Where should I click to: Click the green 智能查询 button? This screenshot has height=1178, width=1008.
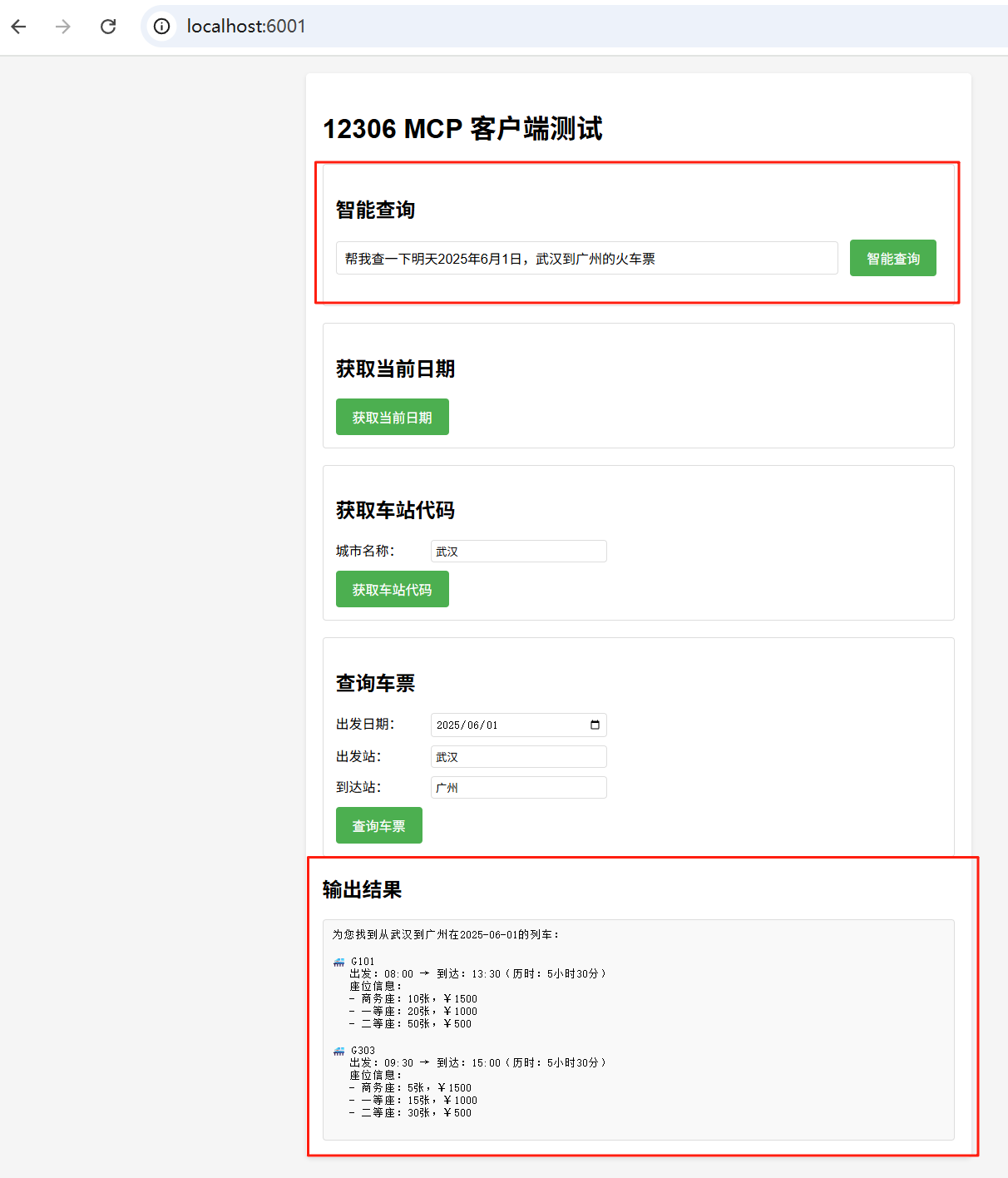click(x=893, y=258)
